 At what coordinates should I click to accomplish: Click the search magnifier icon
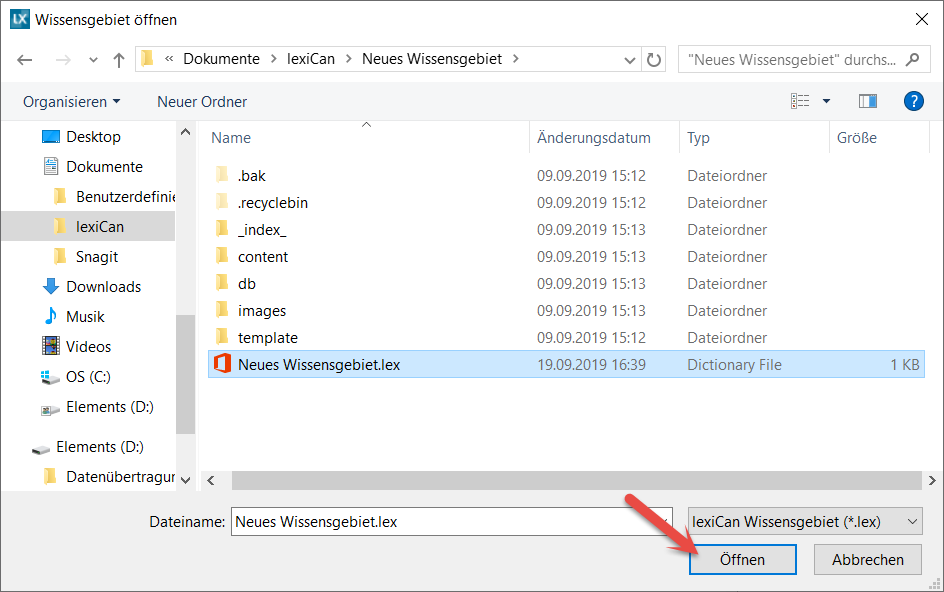tap(911, 59)
